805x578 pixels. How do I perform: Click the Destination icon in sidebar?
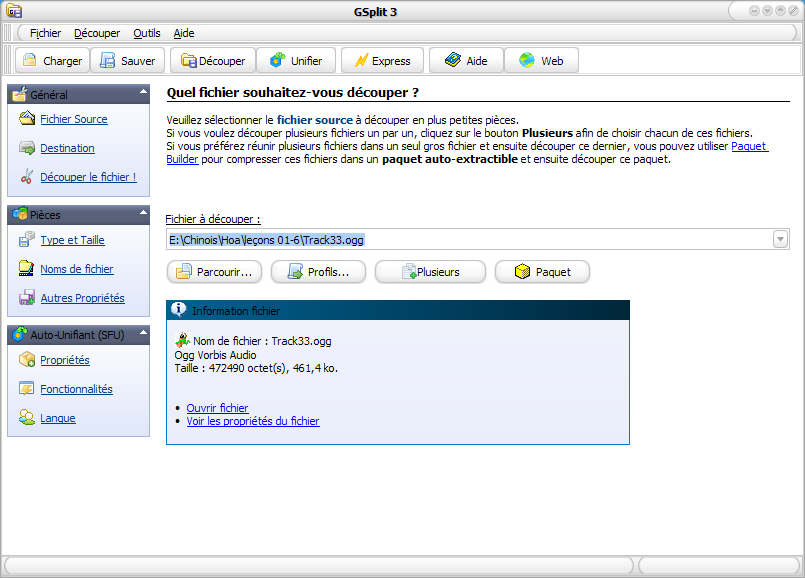(x=27, y=148)
